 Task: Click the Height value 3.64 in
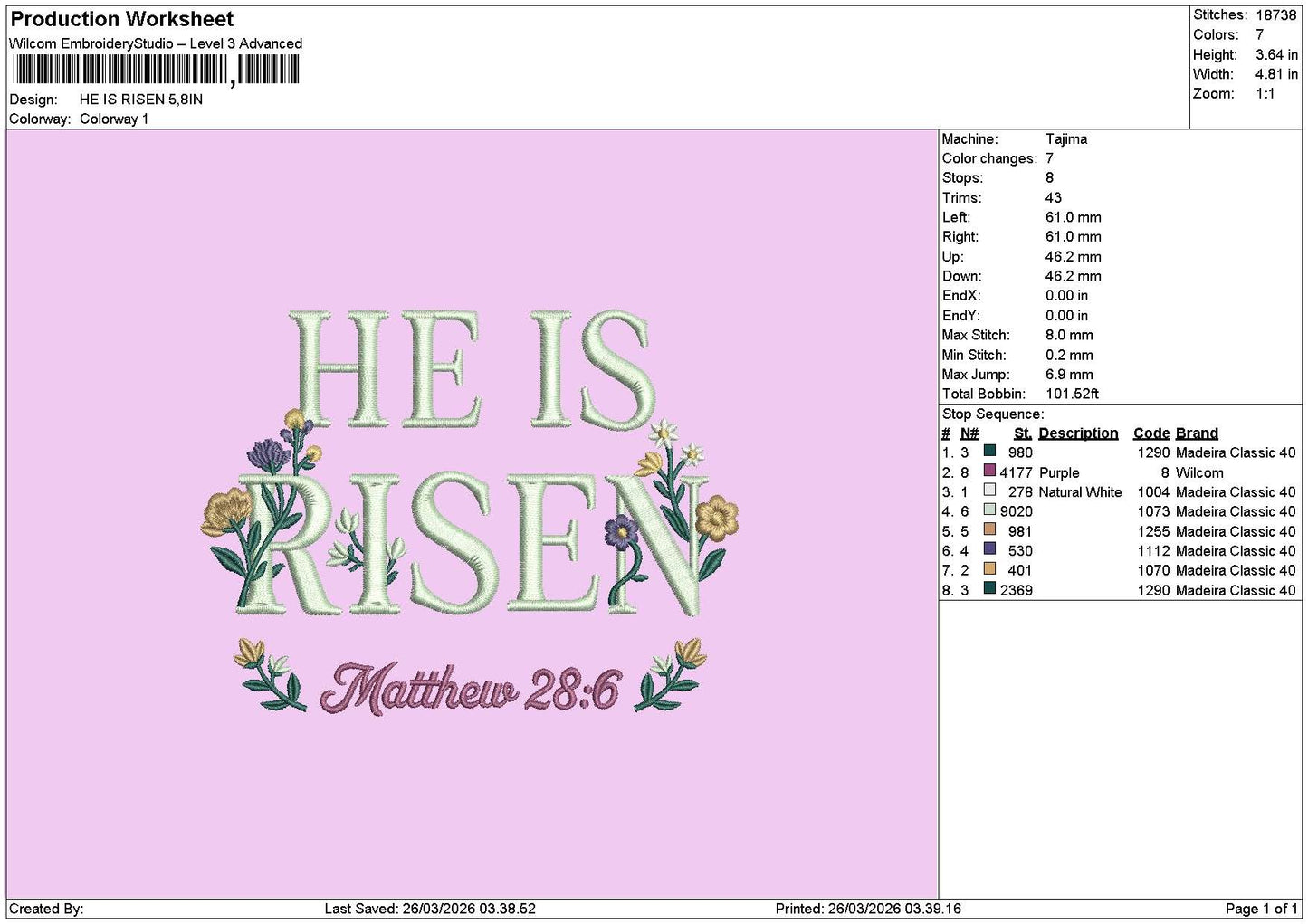tap(1276, 54)
